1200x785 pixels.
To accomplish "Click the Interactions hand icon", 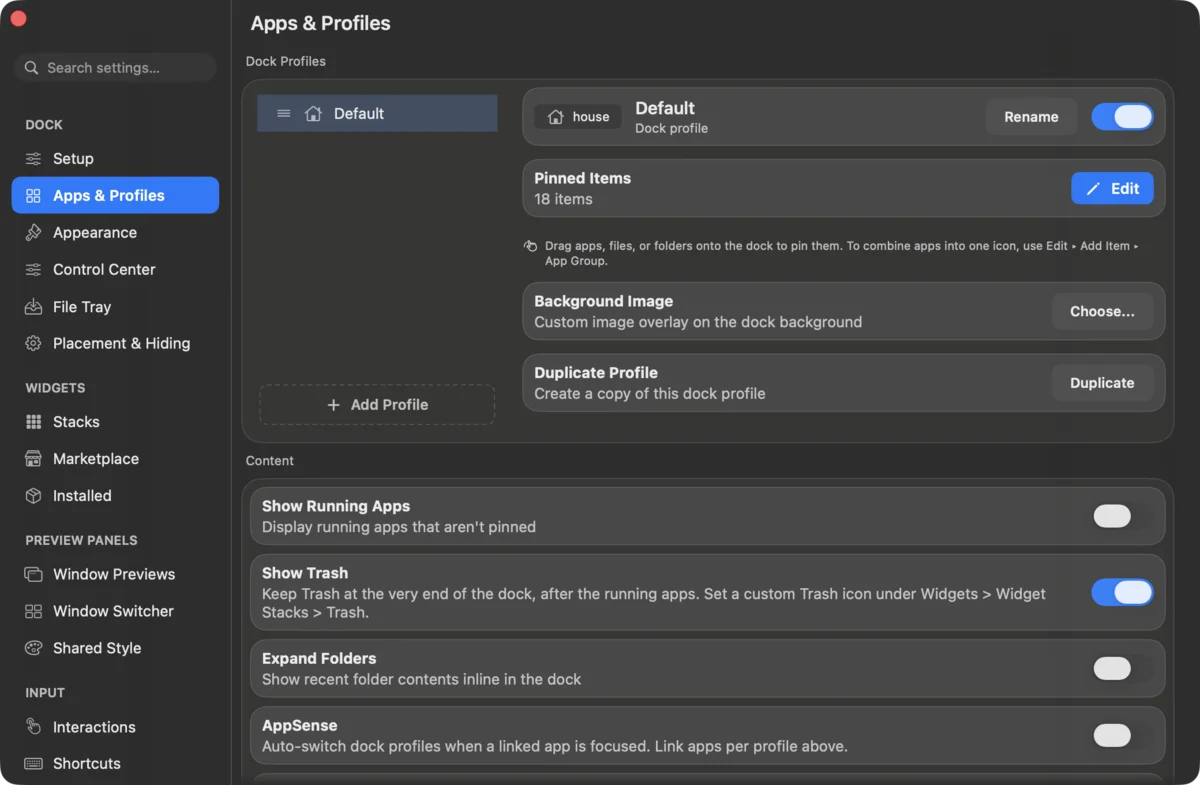I will (x=33, y=727).
